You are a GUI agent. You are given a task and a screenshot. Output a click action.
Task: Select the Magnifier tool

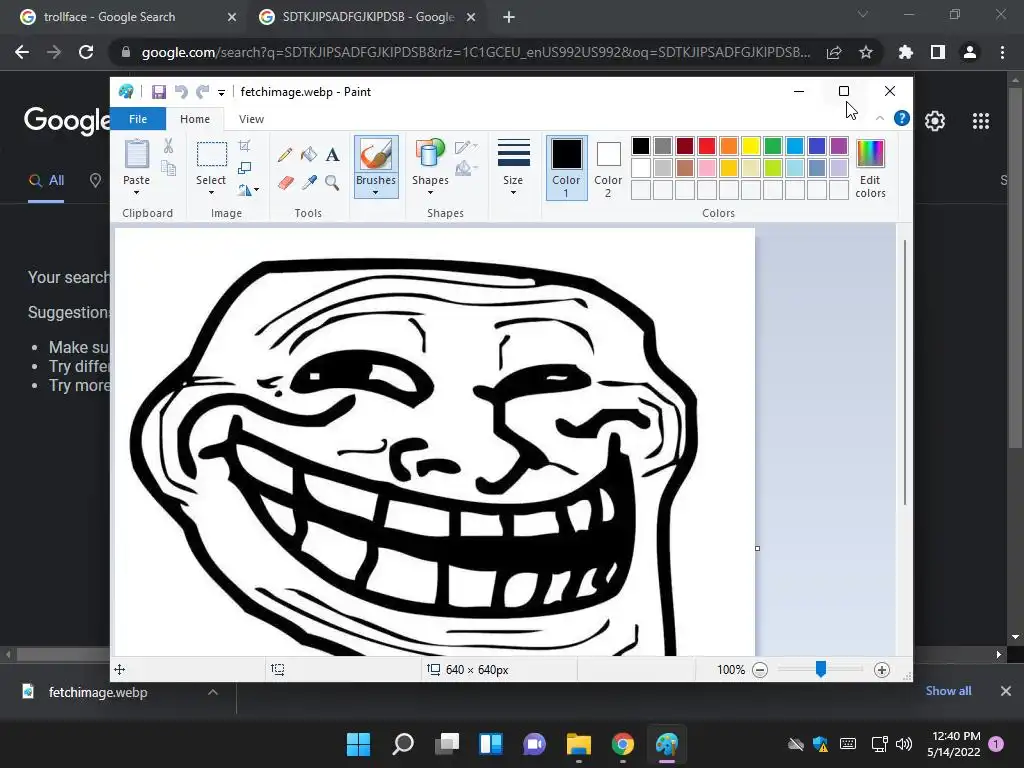(332, 182)
